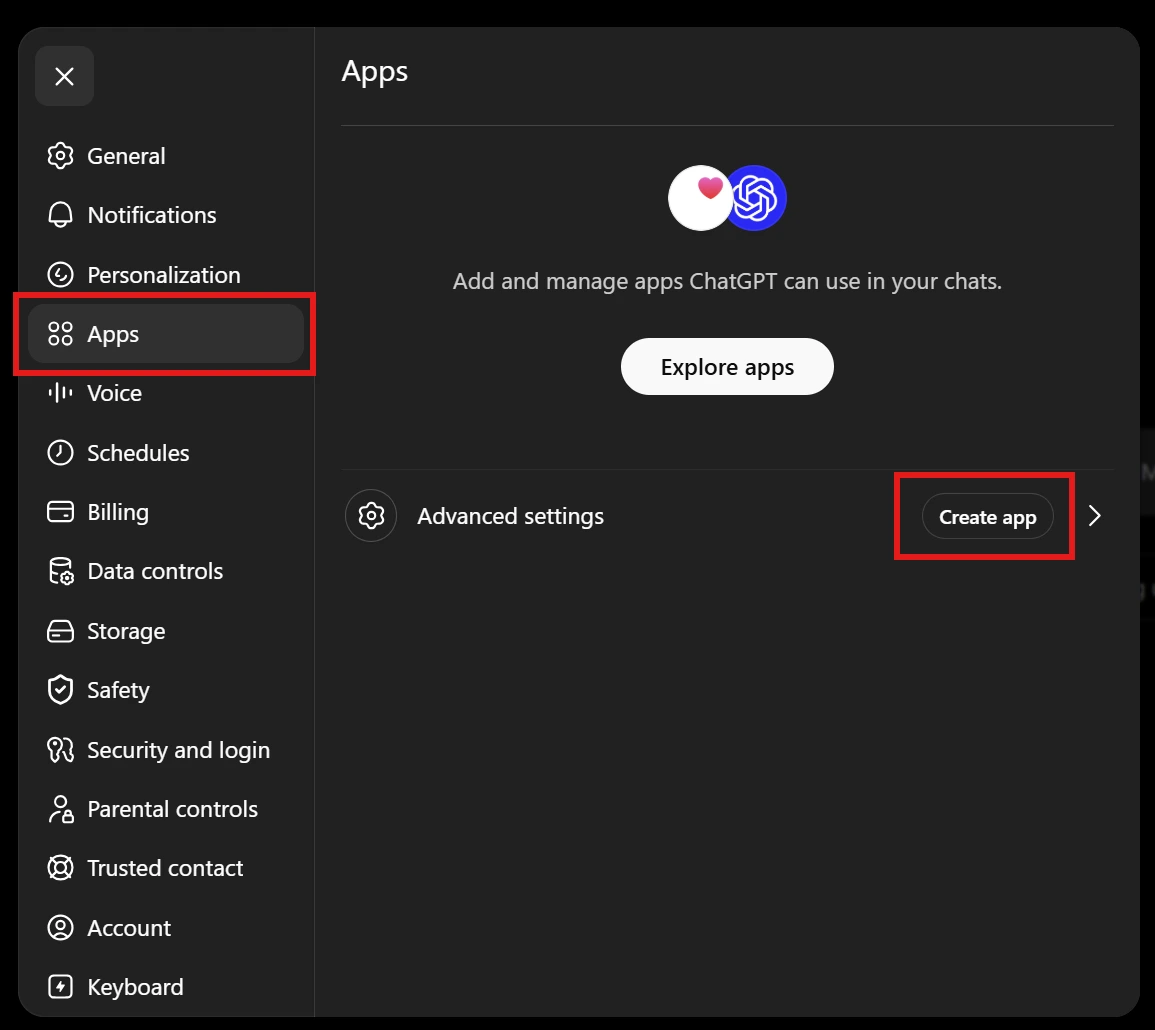Click the Parental controls person-lock icon
Image resolution: width=1155 pixels, height=1030 pixels.
[60, 809]
